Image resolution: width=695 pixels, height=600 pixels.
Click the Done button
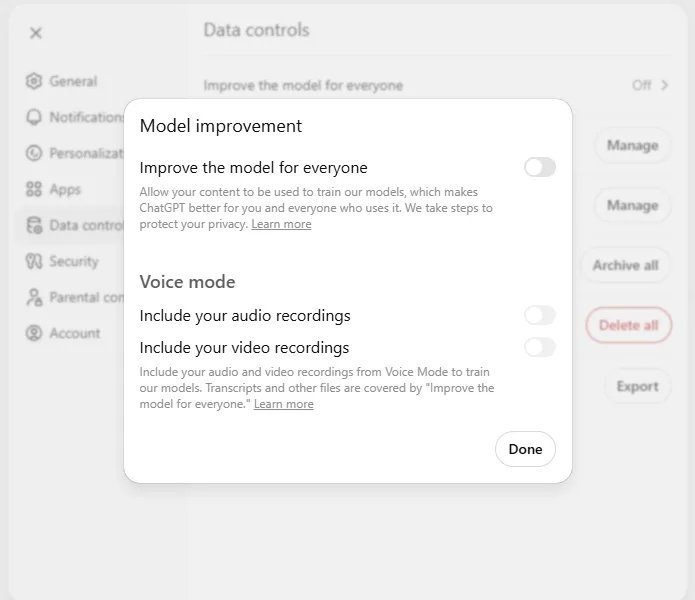(525, 449)
